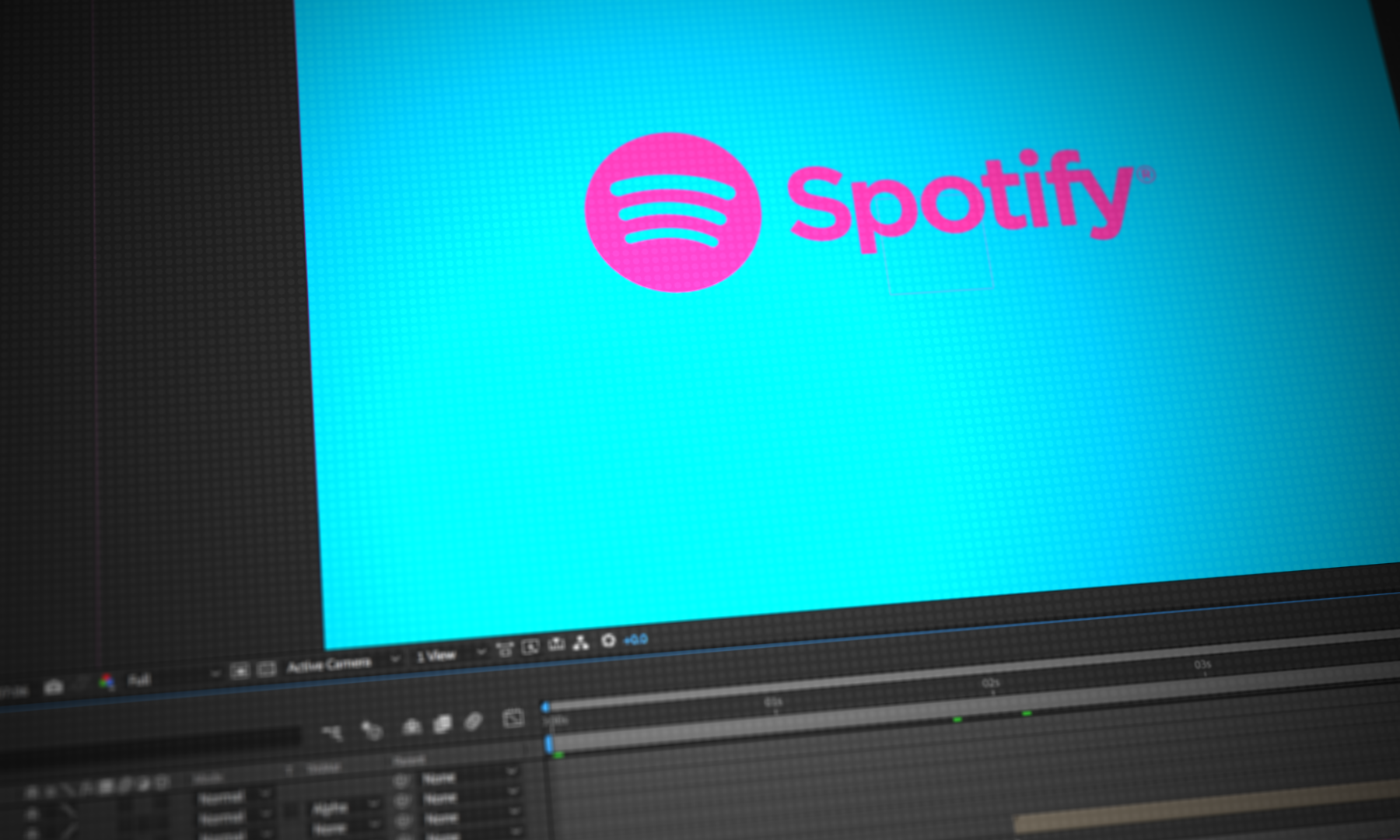This screenshot has height=840, width=1400.
Task: Open the Fast Previews icon menu
Action: pyautogui.click(x=530, y=647)
